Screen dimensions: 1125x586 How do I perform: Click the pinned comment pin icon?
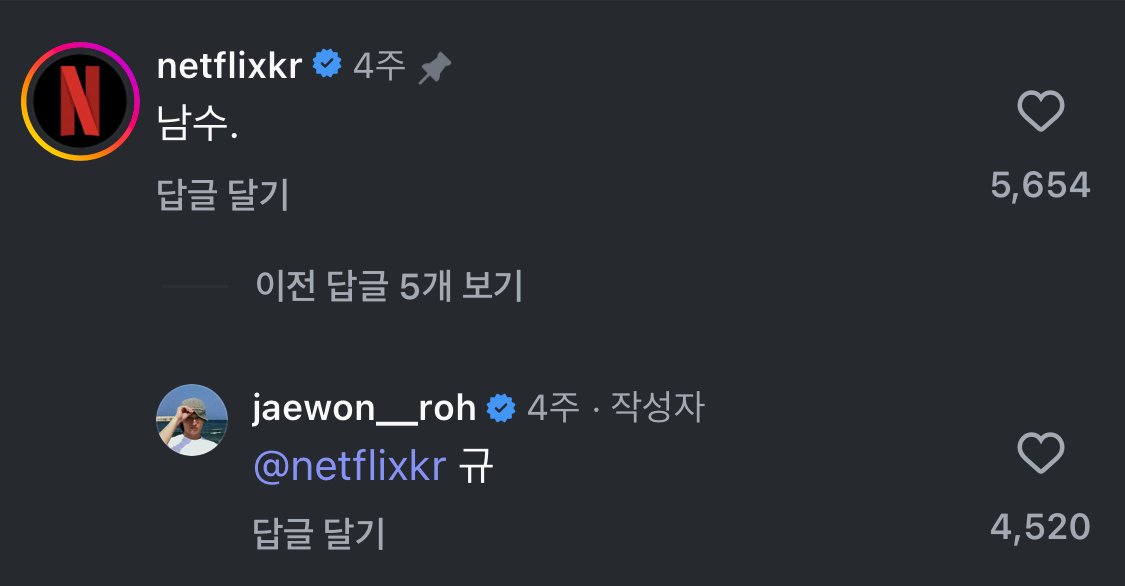[435, 67]
